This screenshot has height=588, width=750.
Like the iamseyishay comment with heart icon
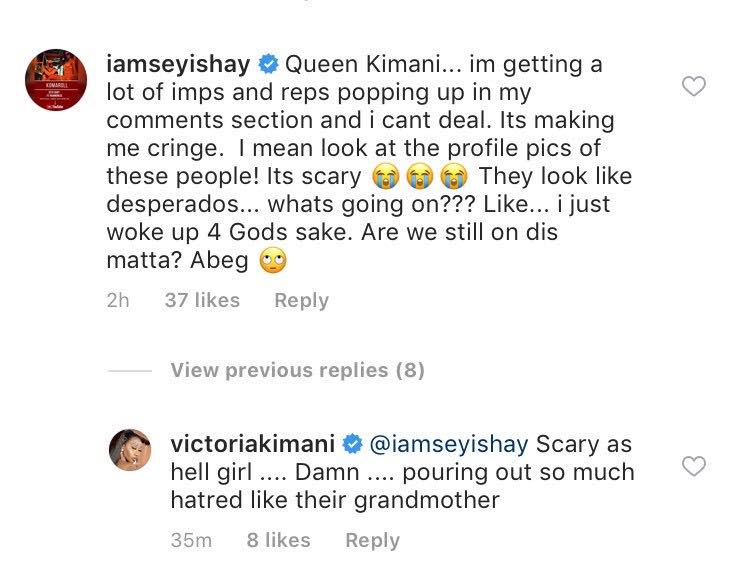[693, 88]
